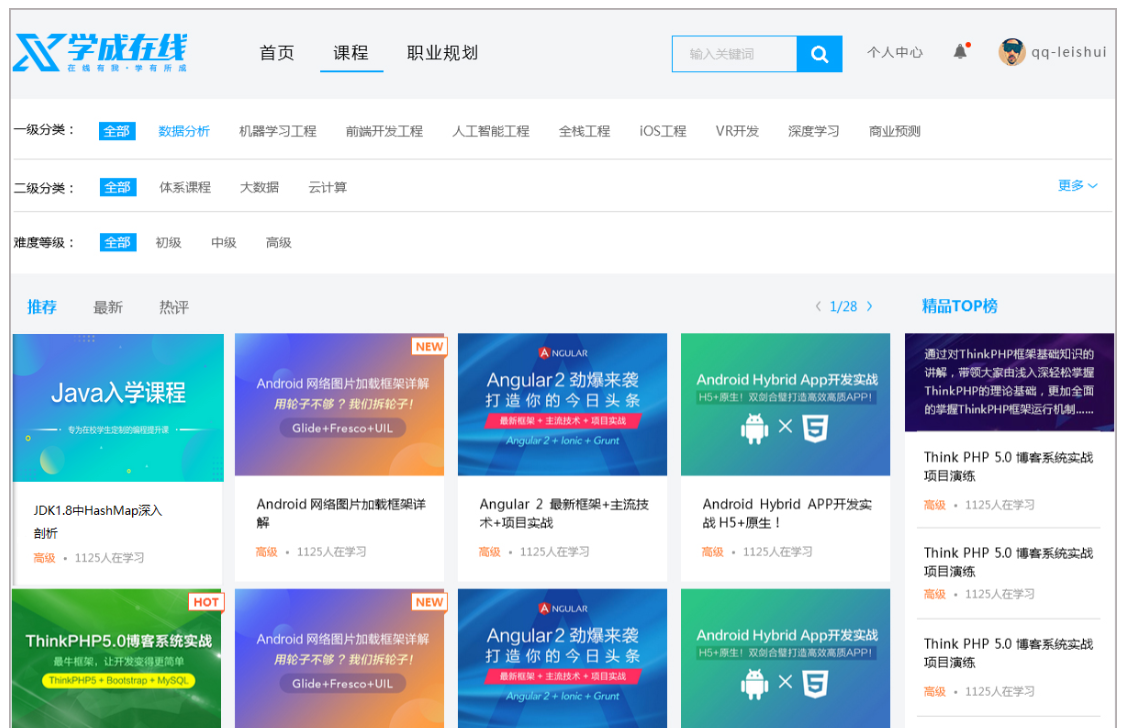Open second-row Android 网络图片加载框架 thumbnail
This screenshot has height=728, width=1122.
coord(339,659)
